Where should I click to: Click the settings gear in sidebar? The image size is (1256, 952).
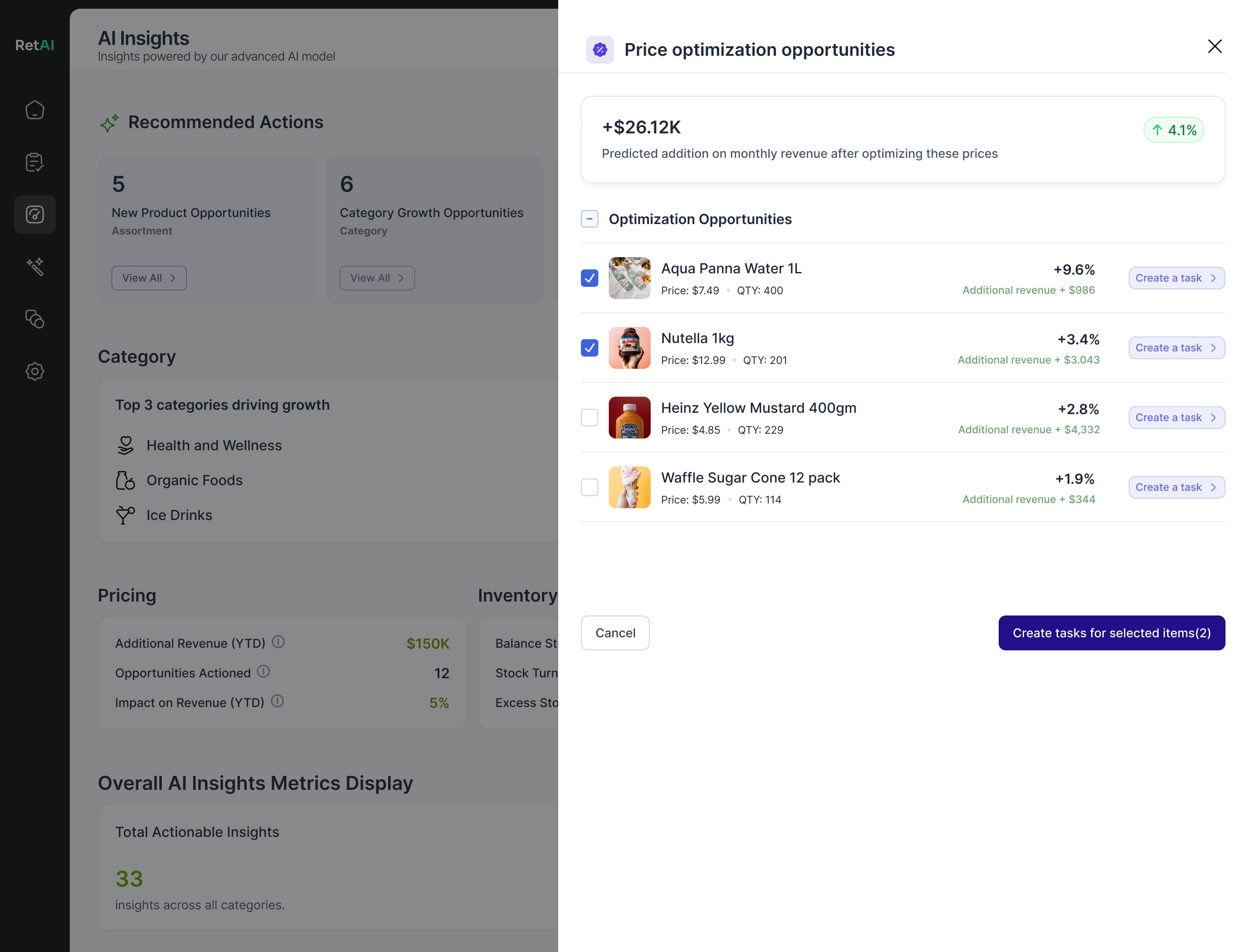(x=34, y=371)
